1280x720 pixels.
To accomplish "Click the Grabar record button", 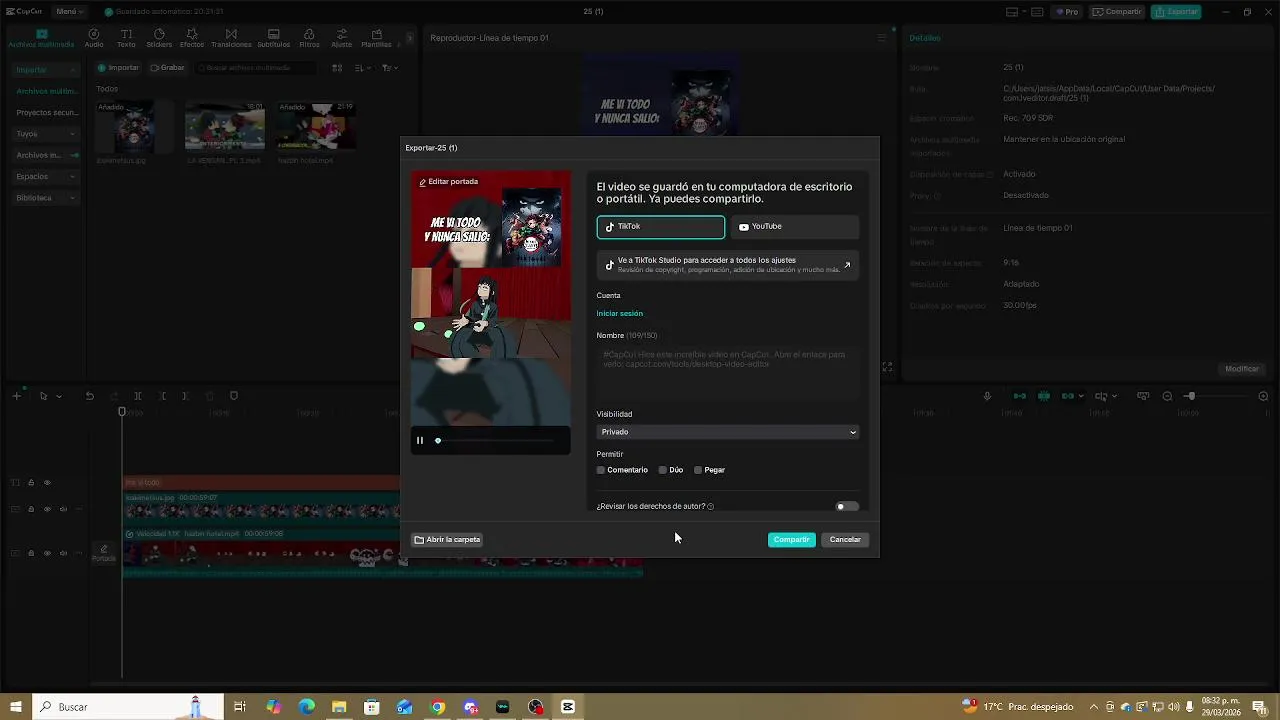I will 167,68.
